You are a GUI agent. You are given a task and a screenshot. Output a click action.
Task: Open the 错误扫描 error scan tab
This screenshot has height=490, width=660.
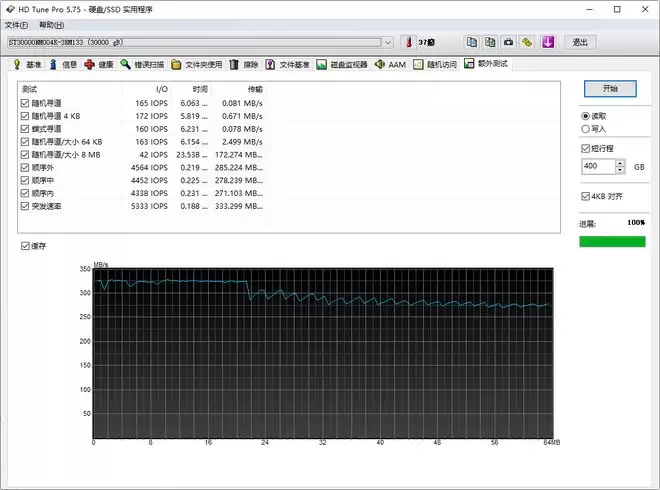point(143,65)
